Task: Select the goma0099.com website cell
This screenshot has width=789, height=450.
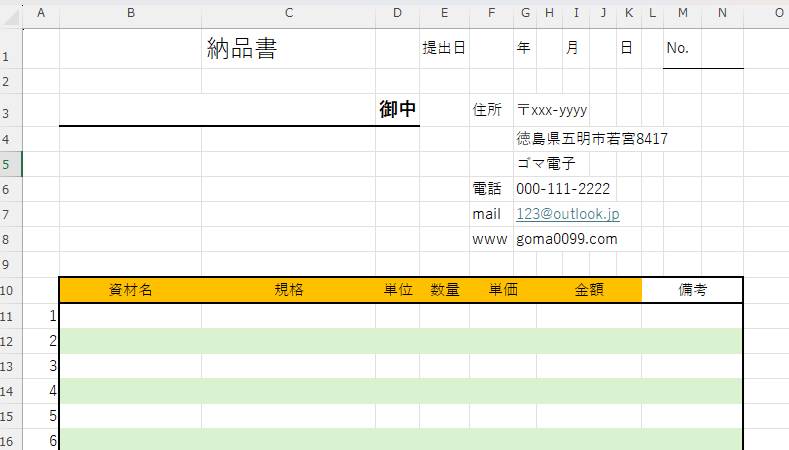Action: pos(566,239)
